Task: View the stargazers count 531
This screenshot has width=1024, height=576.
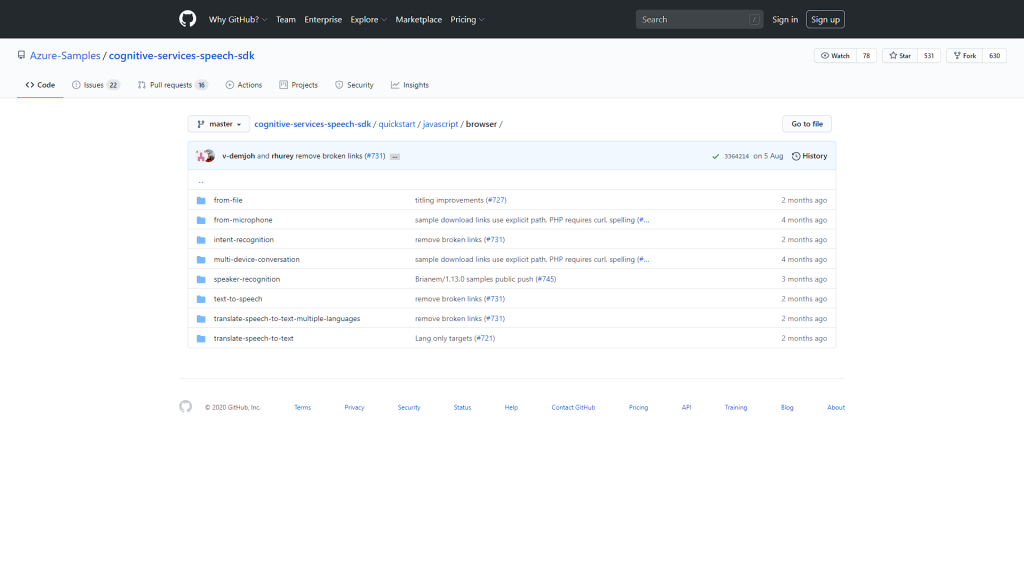Action: point(929,56)
